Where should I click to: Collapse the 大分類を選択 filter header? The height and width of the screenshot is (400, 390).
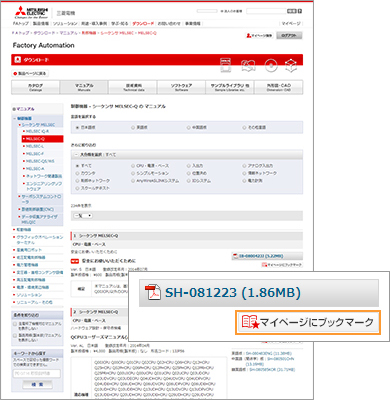187,155
